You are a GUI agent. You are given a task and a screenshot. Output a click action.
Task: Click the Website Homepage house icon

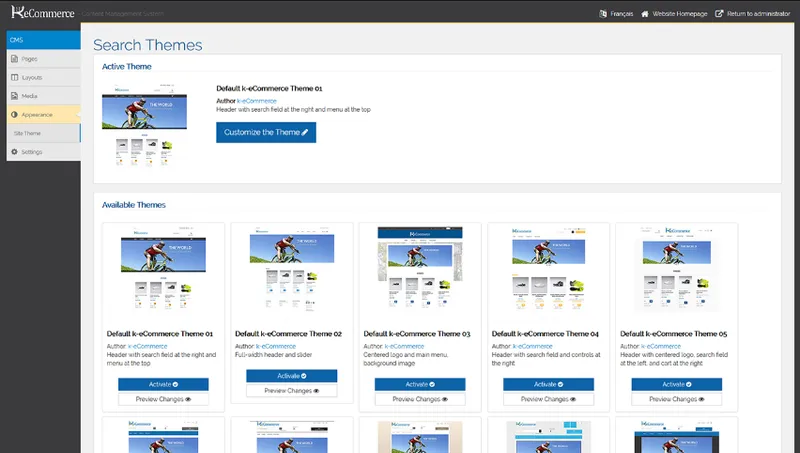click(x=645, y=14)
